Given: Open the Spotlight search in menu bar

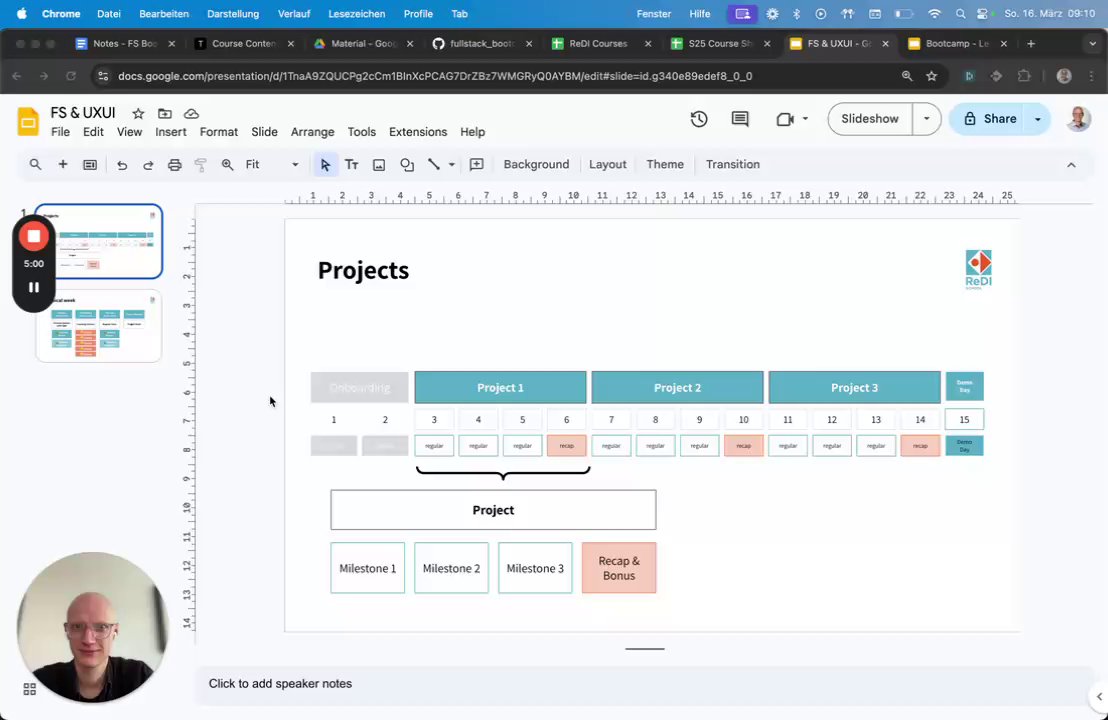Looking at the screenshot, I should pos(960,13).
